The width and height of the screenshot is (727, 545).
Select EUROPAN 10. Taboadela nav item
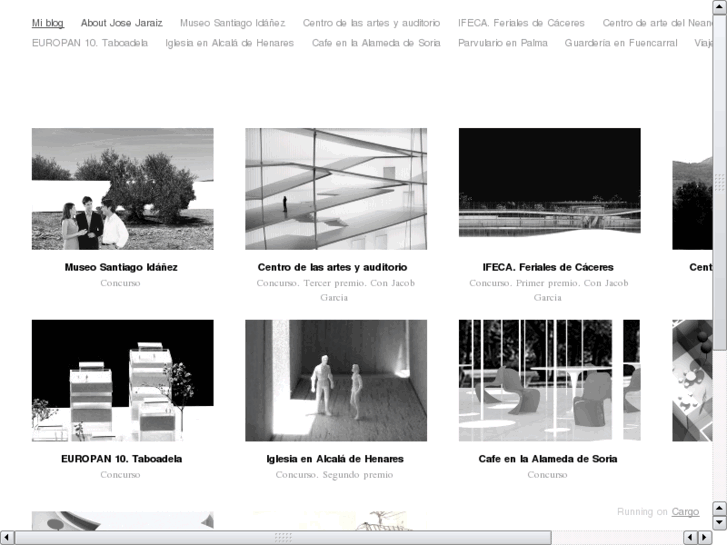[x=90, y=43]
